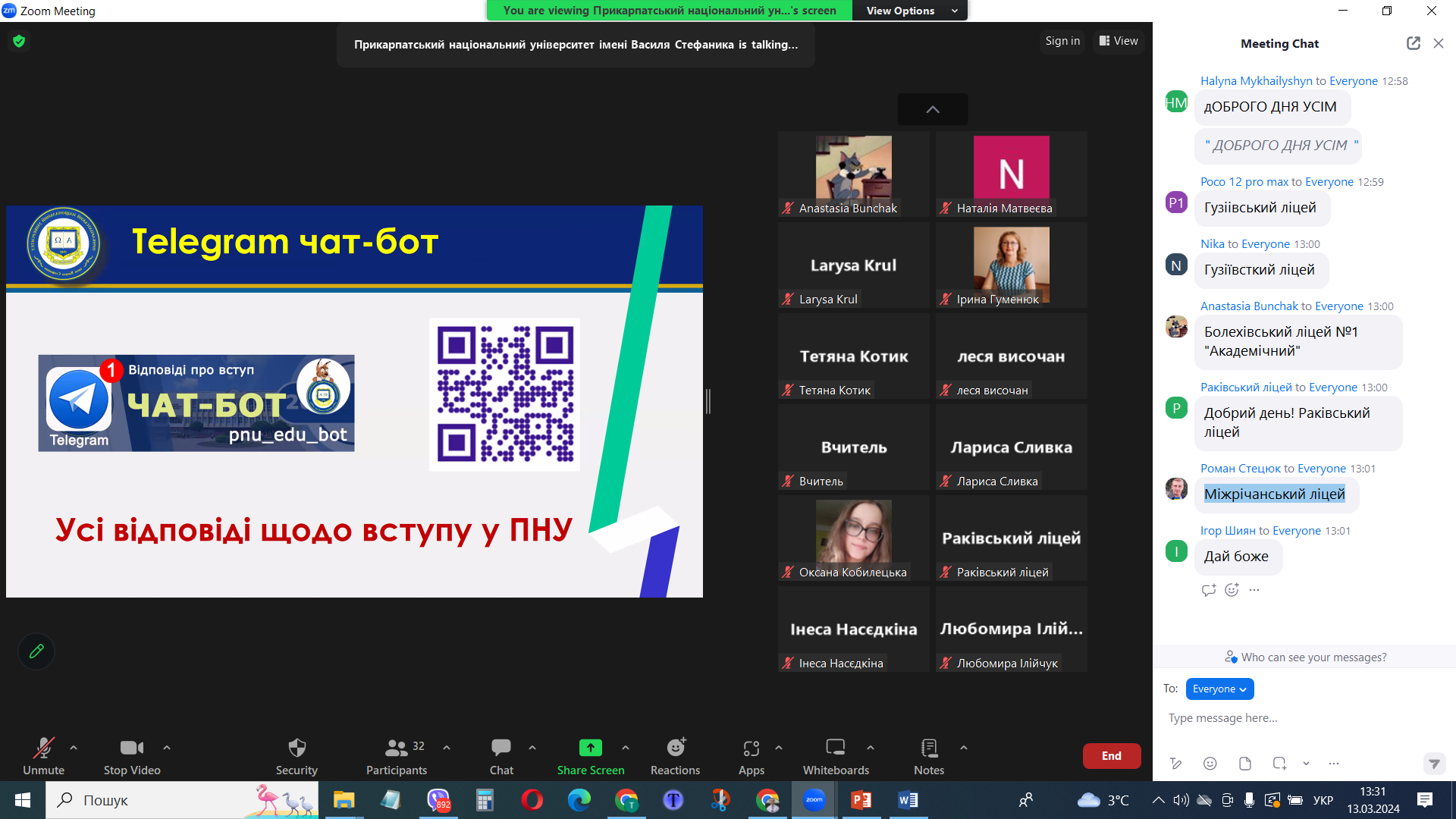Screen dimensions: 1456x819
Task: Pop out the Meeting Chat window
Action: [1413, 43]
